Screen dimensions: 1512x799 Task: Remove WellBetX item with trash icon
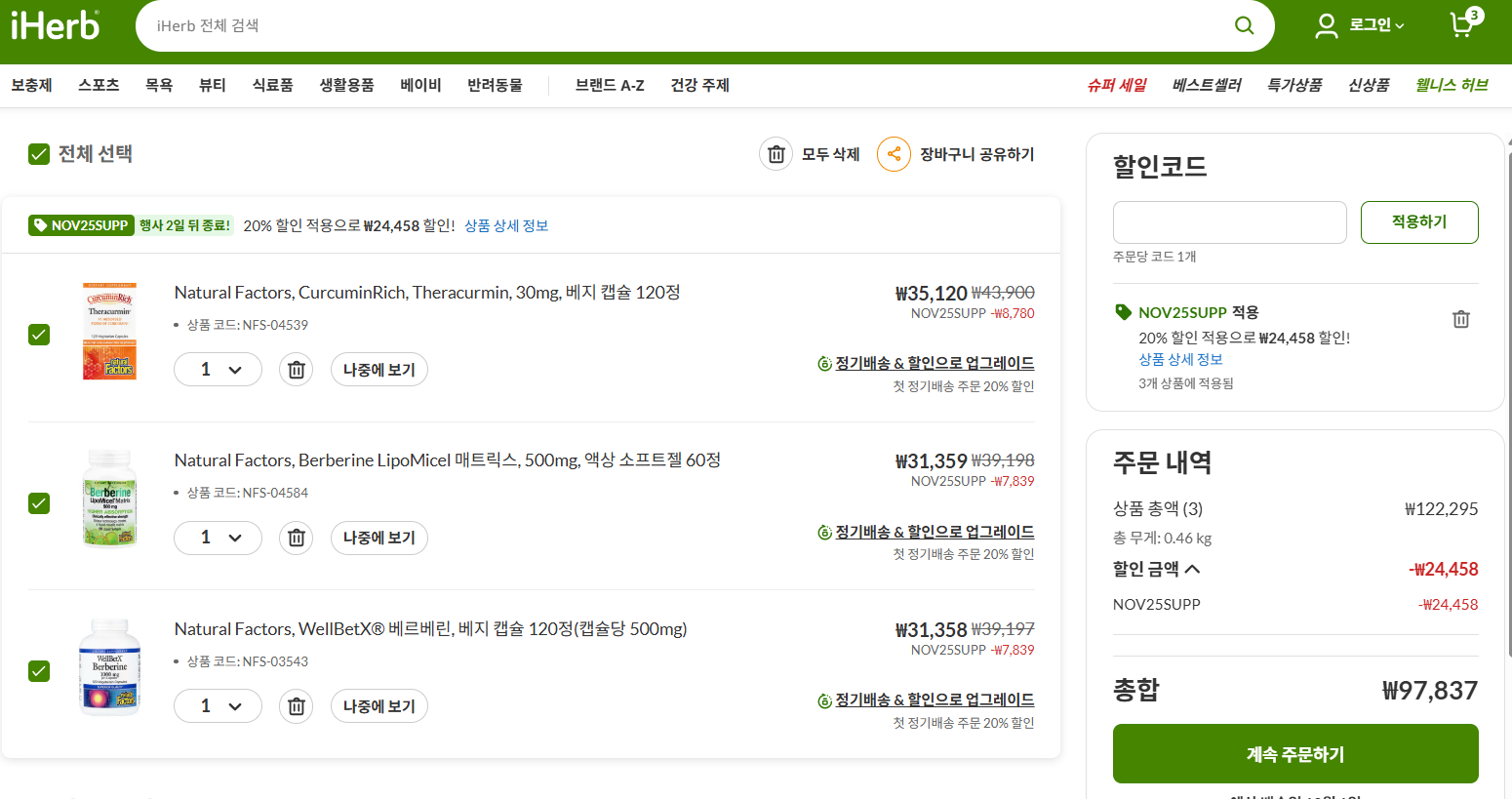[297, 706]
